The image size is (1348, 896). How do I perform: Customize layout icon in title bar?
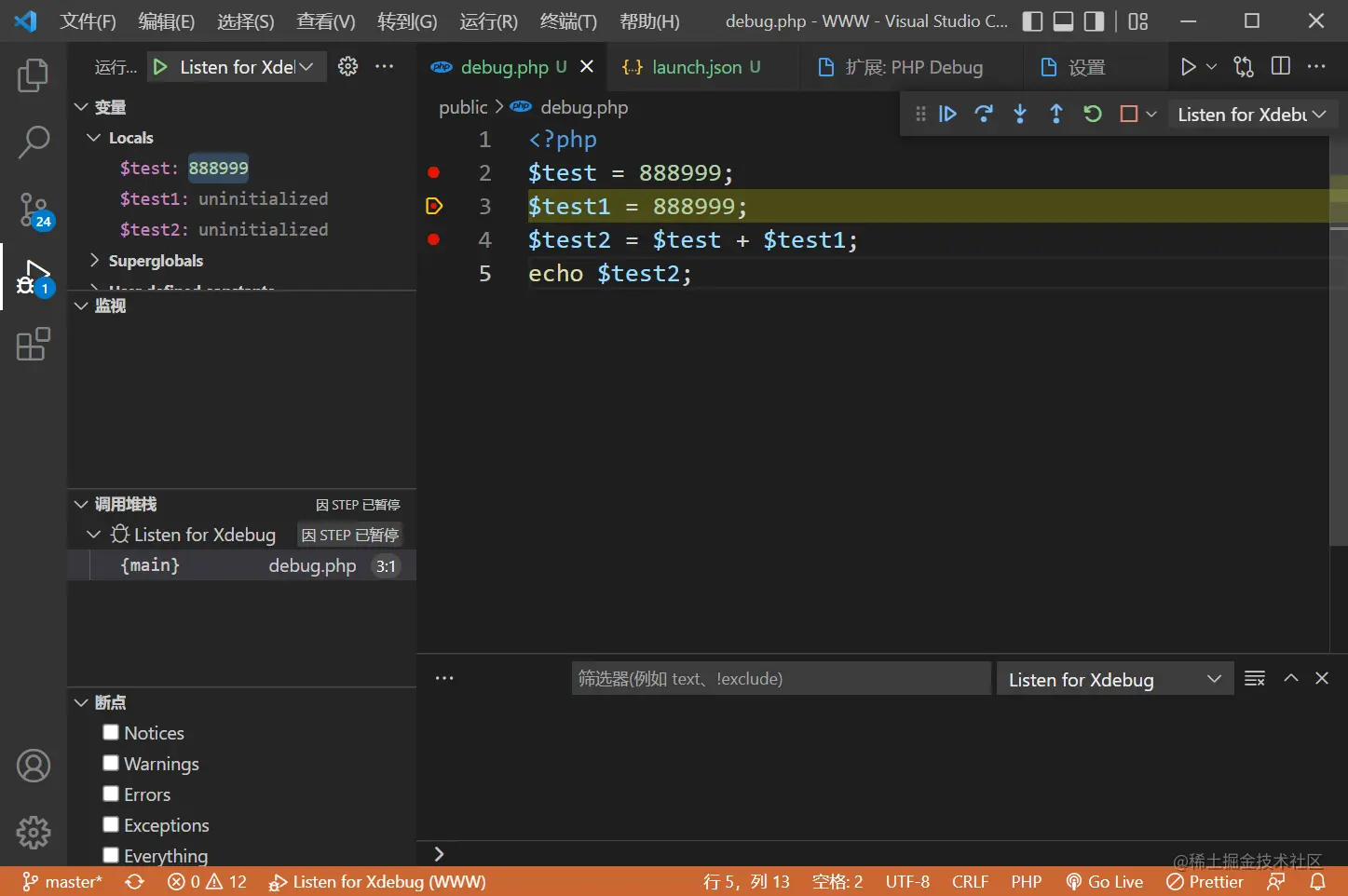(1138, 21)
